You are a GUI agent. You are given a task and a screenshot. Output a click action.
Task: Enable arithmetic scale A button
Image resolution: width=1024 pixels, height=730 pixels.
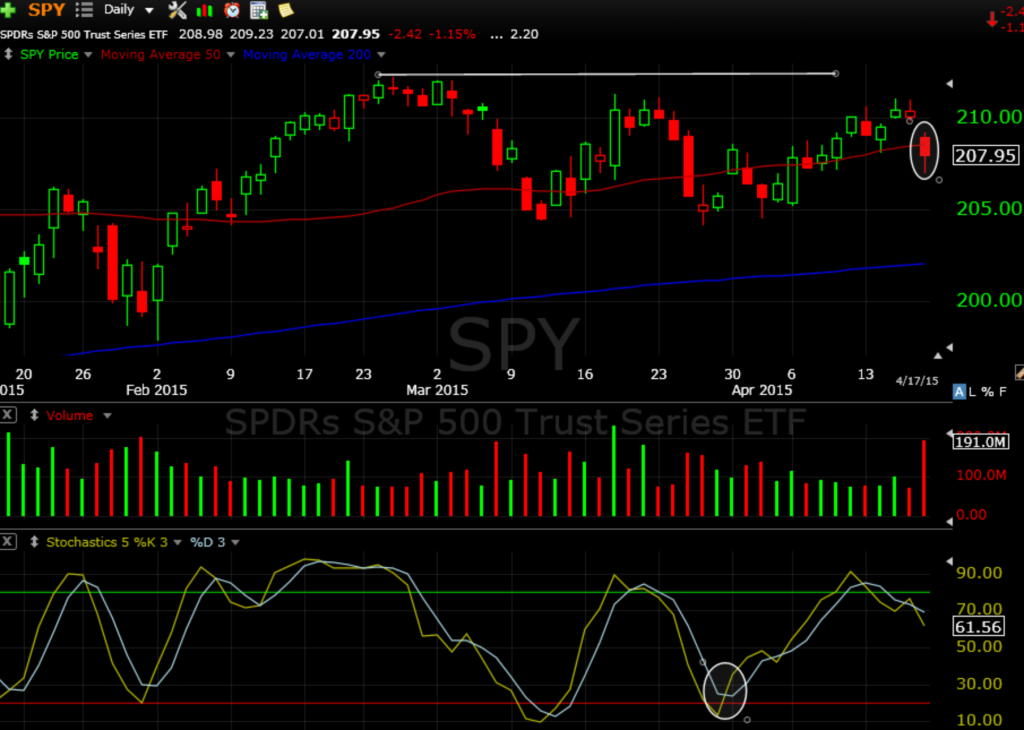(x=959, y=392)
